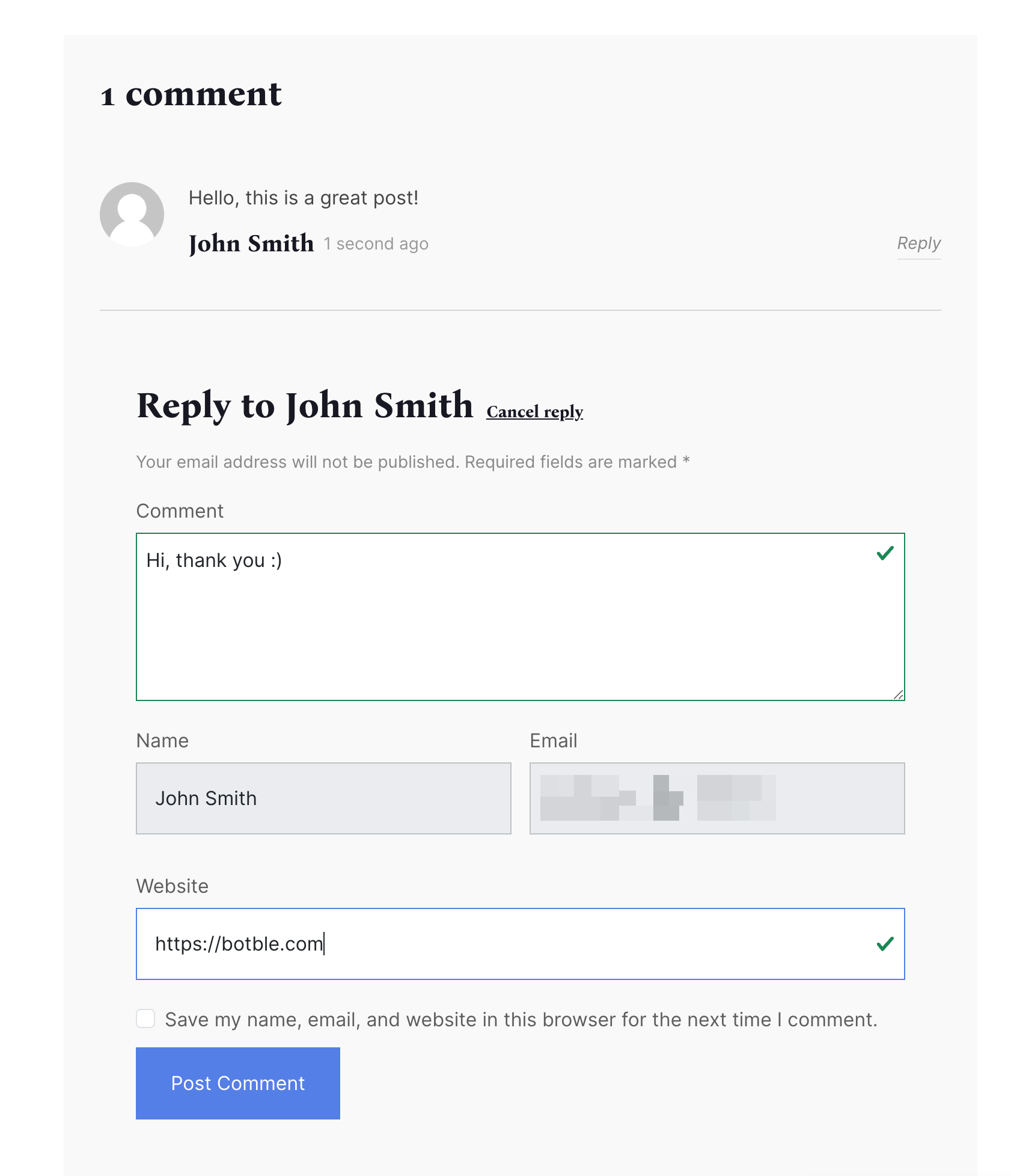Enable saving name and email for next comment

click(x=145, y=1018)
